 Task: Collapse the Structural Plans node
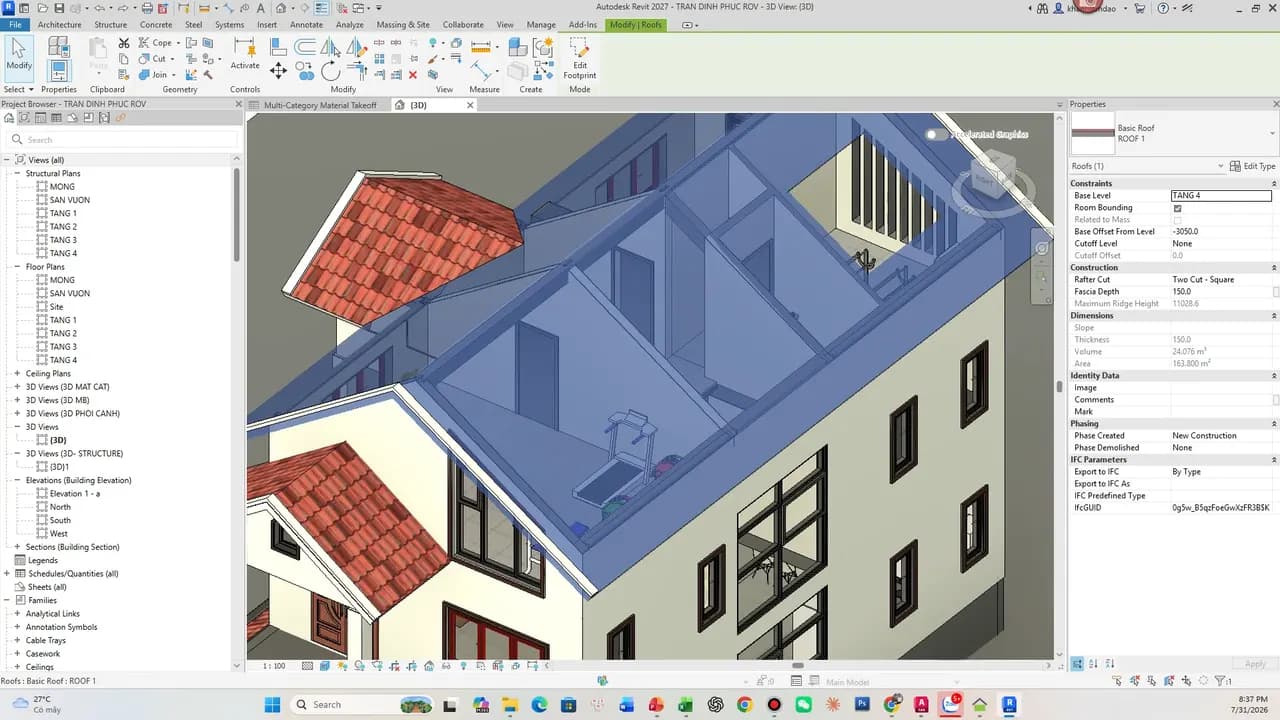[x=17, y=173]
